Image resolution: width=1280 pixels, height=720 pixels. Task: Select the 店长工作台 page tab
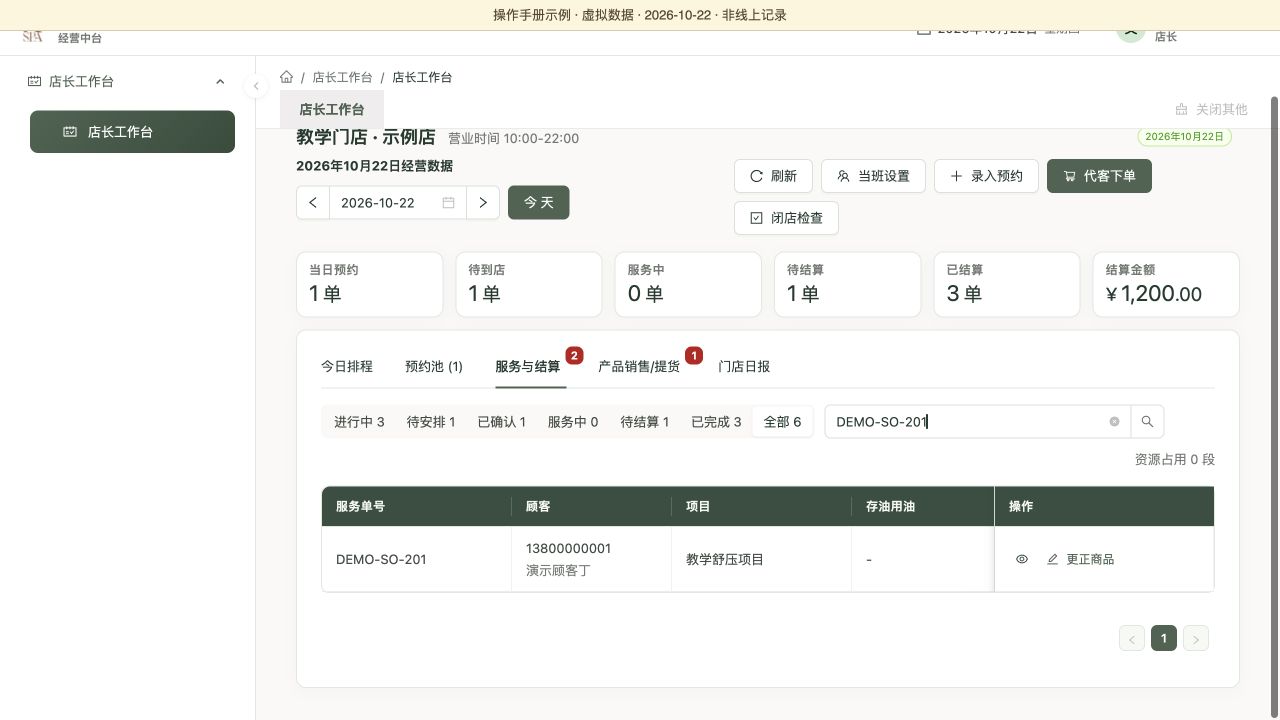(332, 109)
